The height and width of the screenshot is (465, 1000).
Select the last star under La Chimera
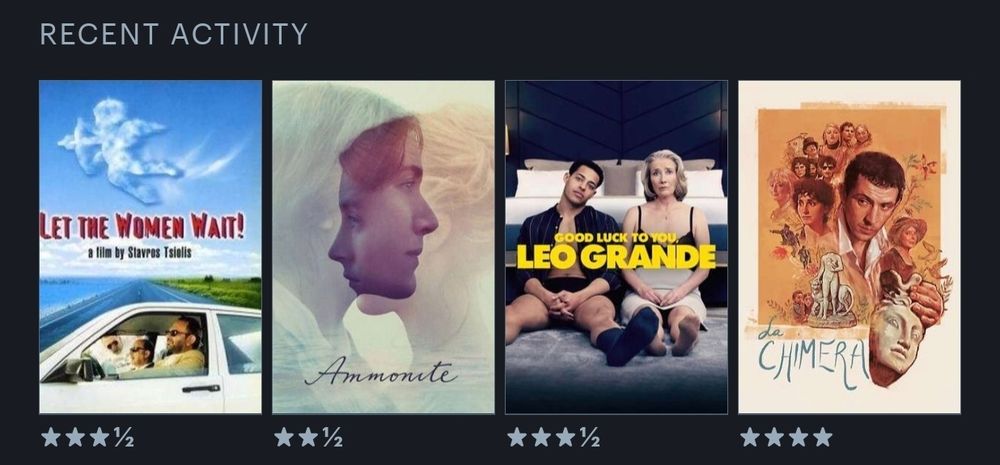(x=823, y=437)
